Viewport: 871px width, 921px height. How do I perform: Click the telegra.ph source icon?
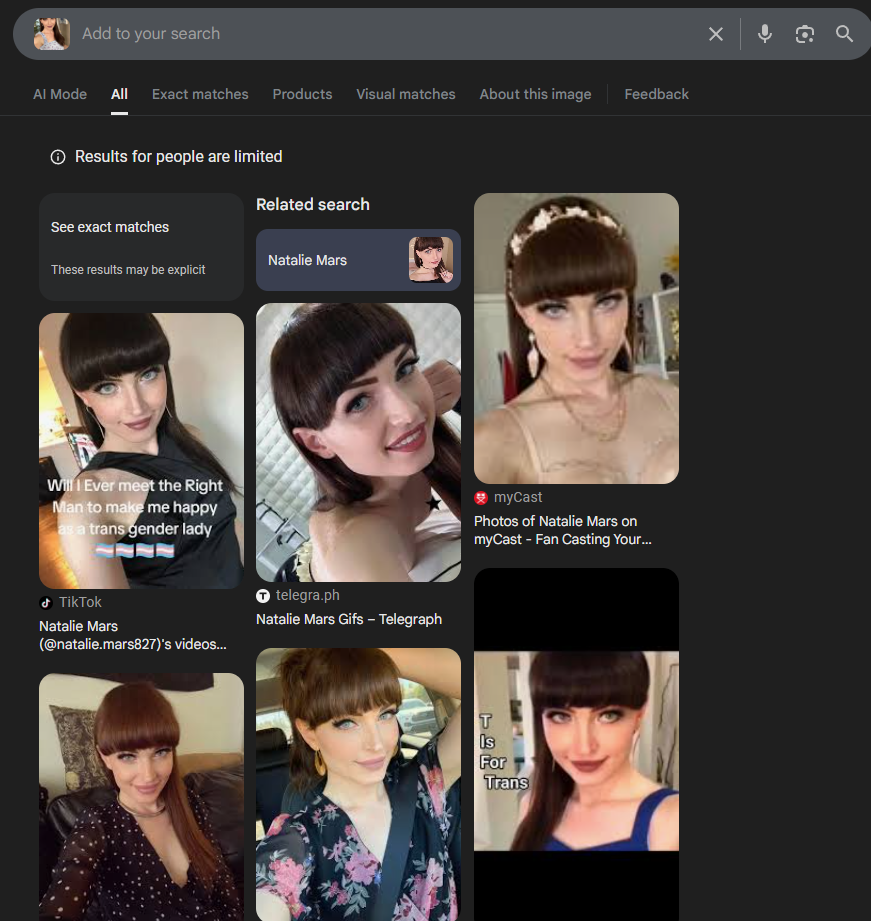[263, 596]
